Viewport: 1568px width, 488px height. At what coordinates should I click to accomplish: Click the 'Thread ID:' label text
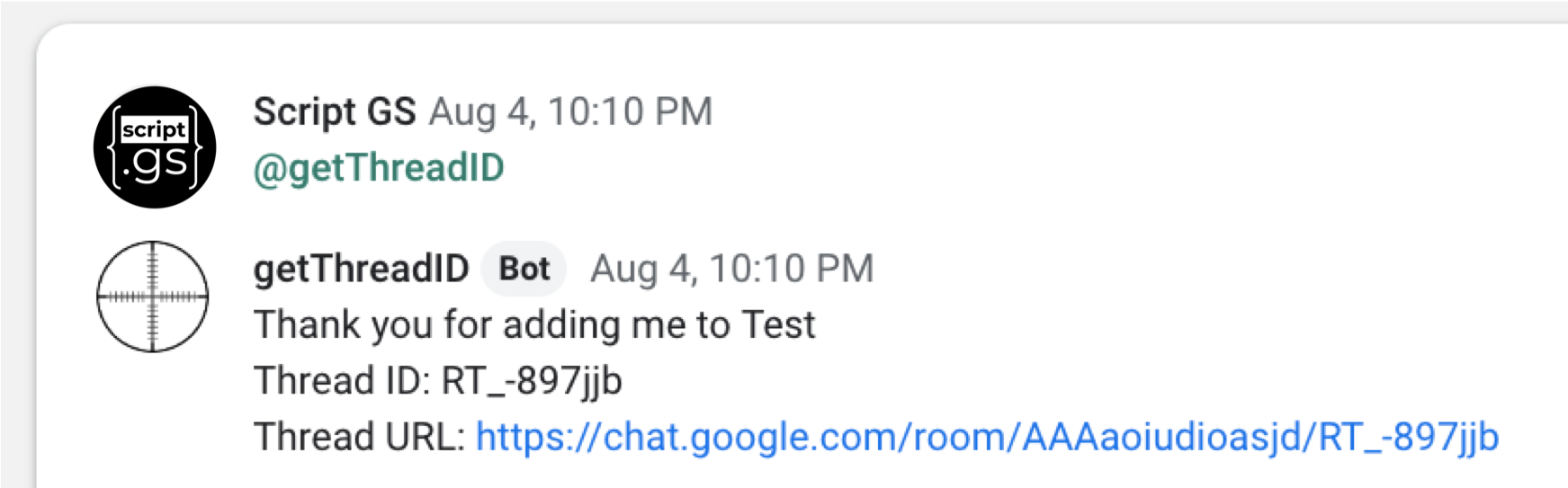[343, 381]
